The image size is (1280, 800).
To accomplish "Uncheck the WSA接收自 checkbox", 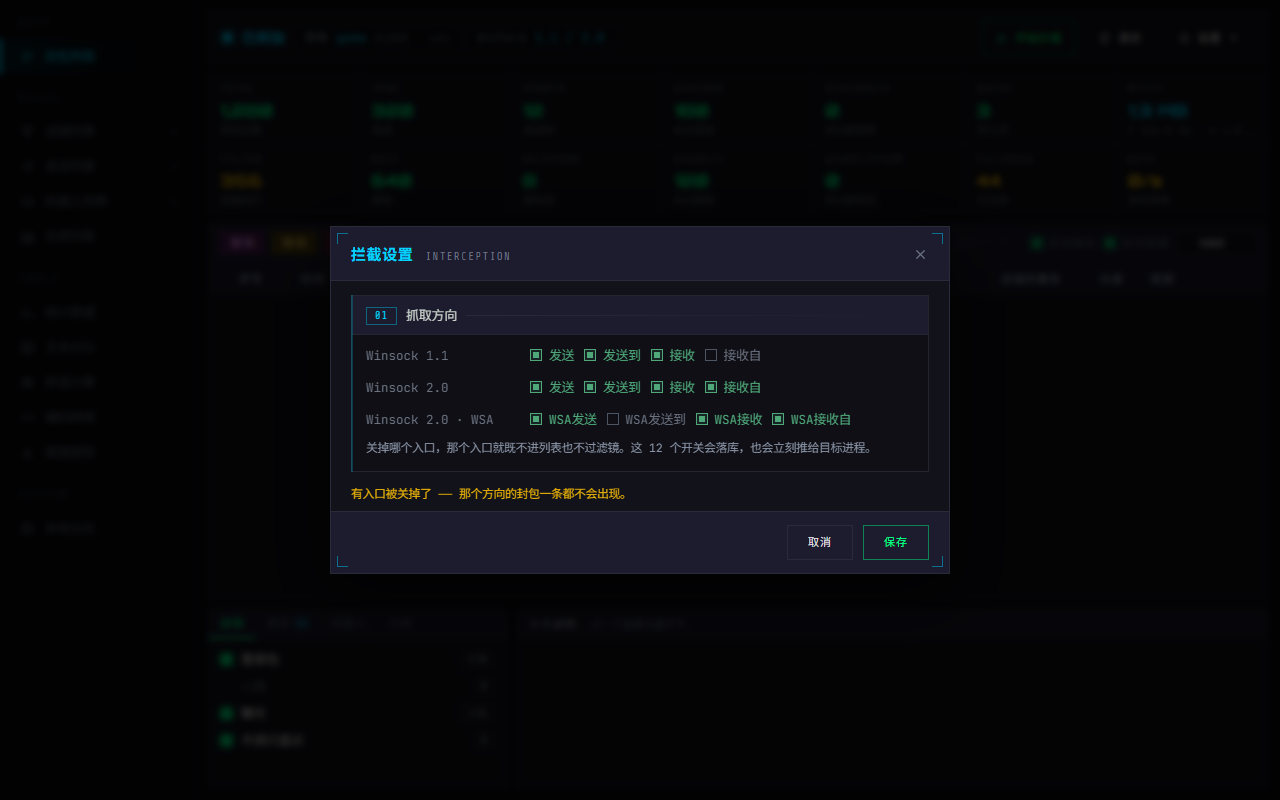I will tap(778, 419).
